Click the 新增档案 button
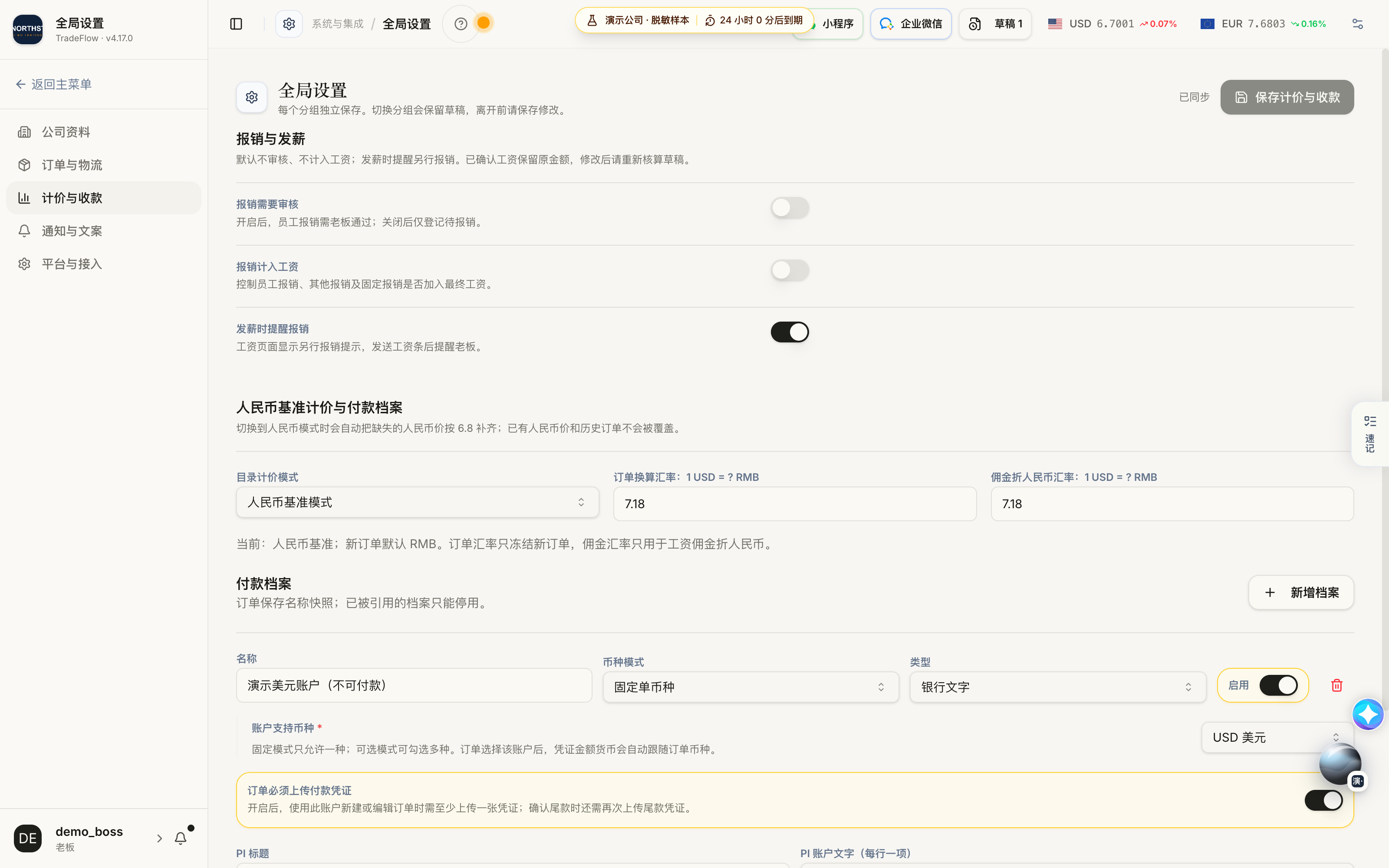Screen dimensions: 1389x868 tap(1300, 592)
